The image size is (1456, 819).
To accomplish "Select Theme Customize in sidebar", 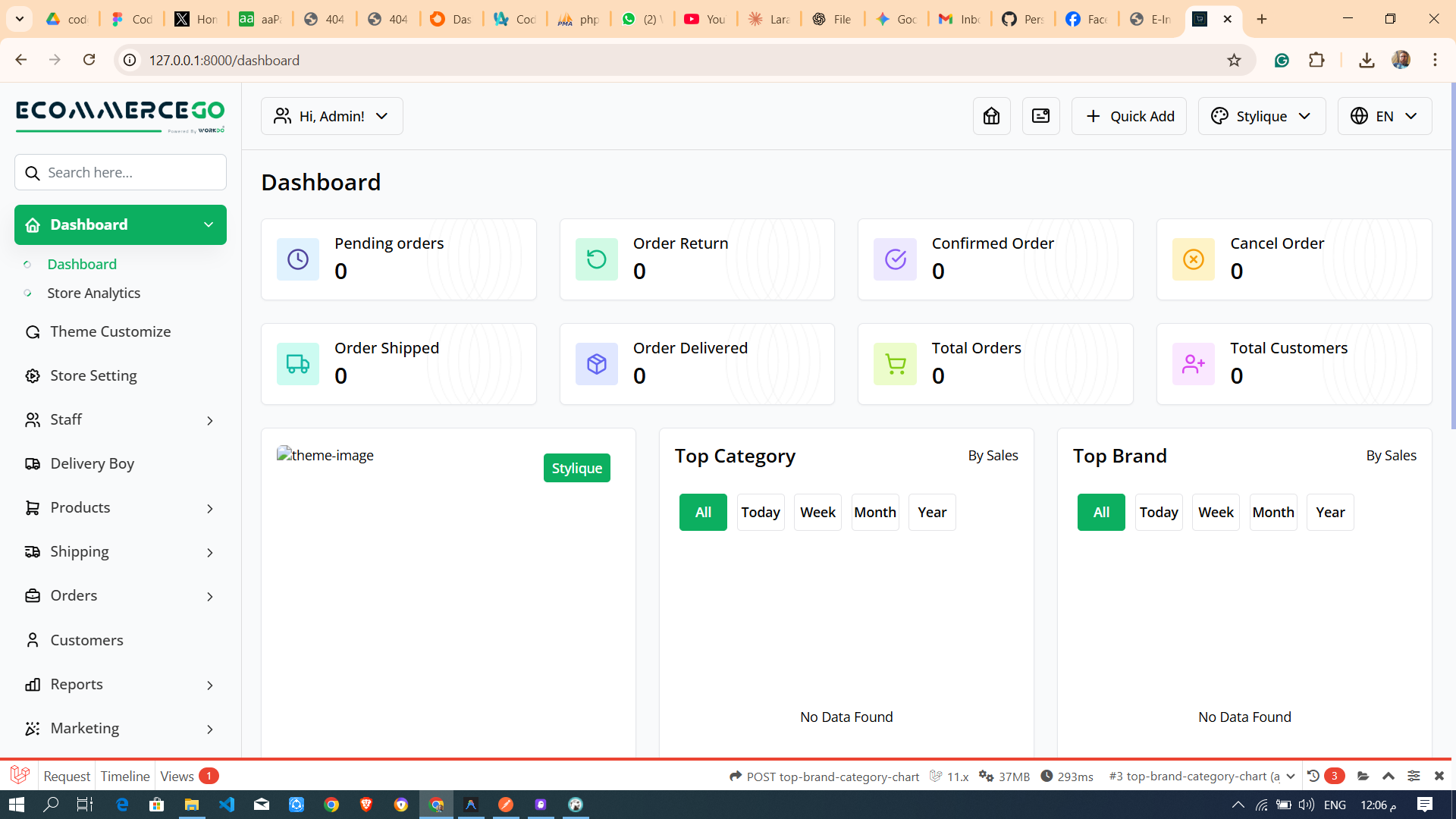I will (111, 331).
